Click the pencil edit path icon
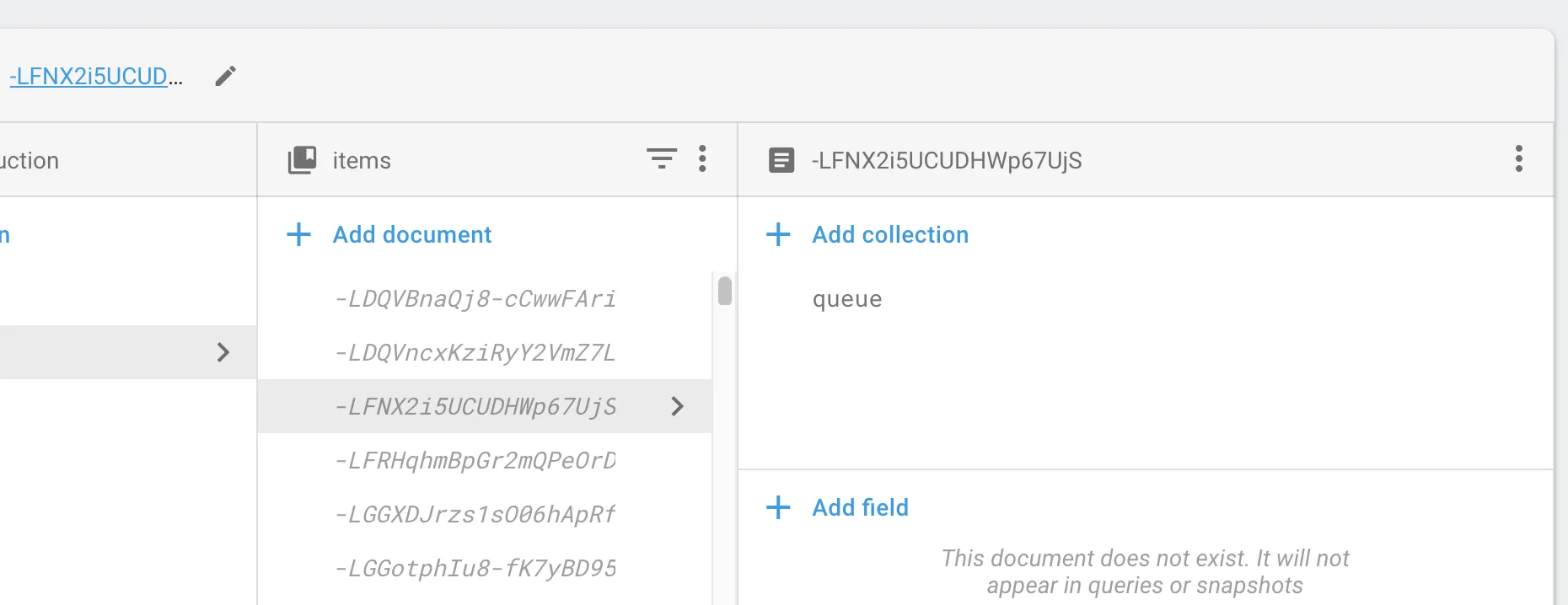 (x=225, y=77)
